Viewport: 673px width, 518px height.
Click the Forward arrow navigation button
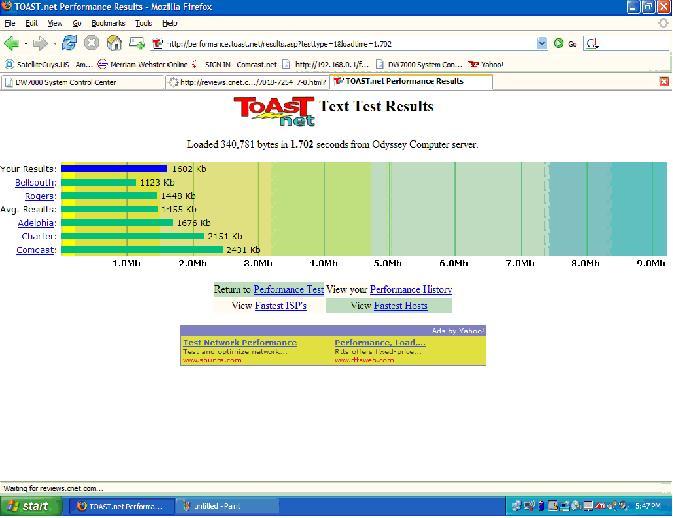pos(40,43)
